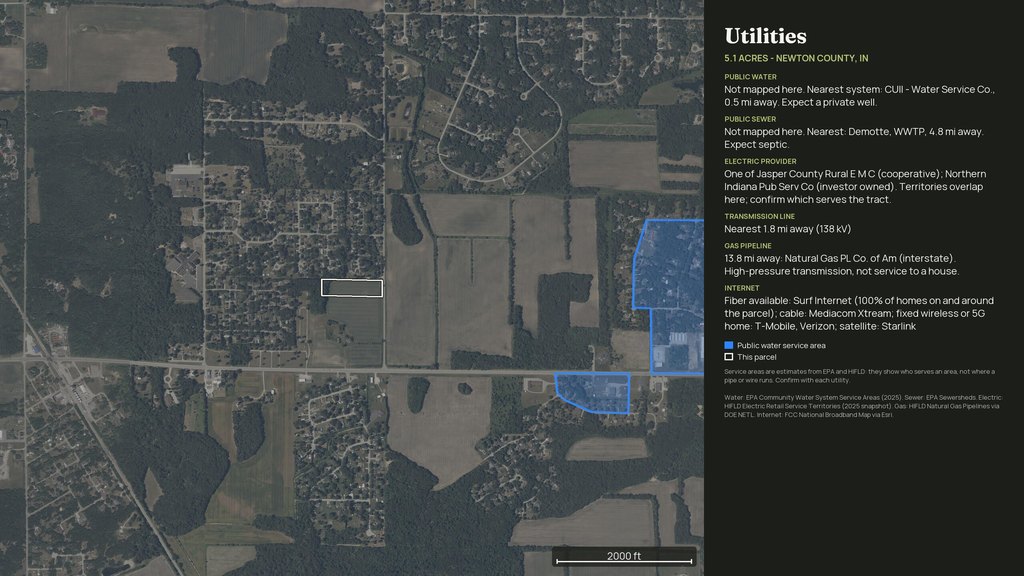Screen dimensions: 1024x576
Task: Click the "GAS PIPELINE" heading
Action: (x=748, y=246)
